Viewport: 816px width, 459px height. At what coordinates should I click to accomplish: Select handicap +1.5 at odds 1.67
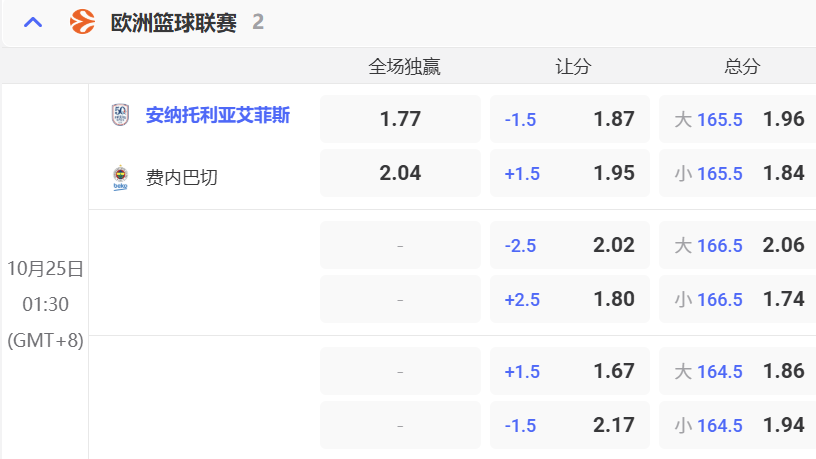tap(570, 371)
